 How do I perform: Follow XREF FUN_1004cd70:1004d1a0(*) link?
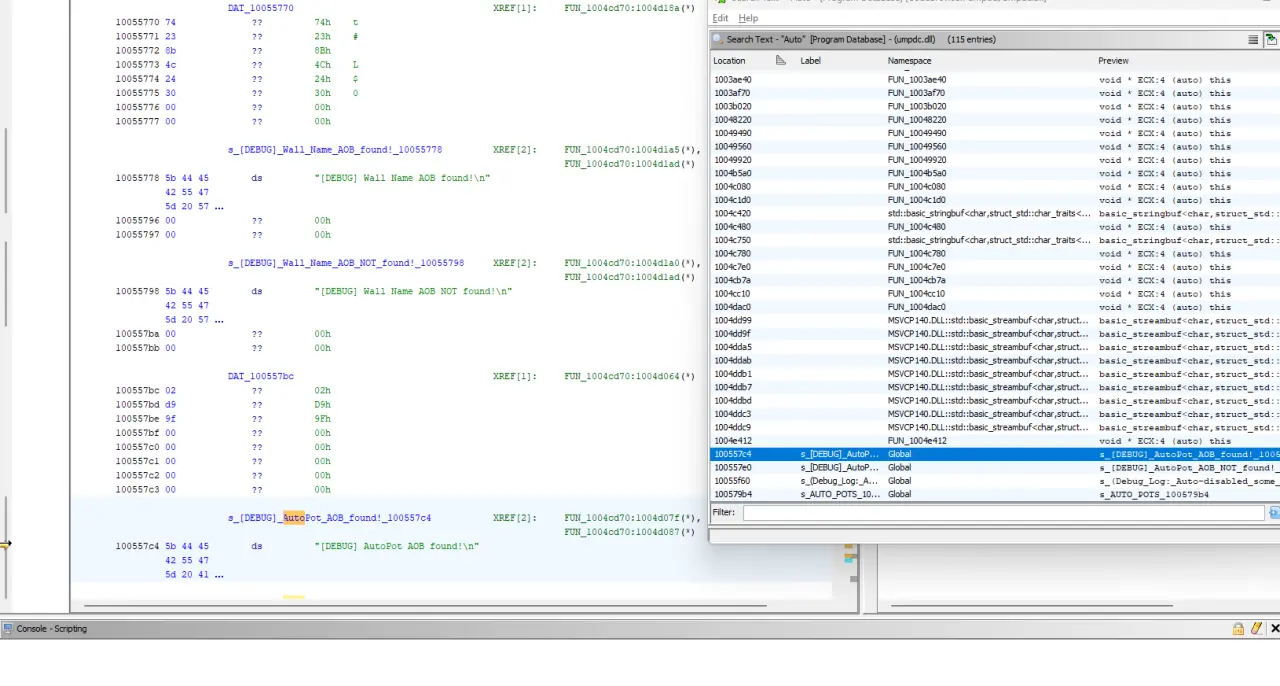click(630, 263)
